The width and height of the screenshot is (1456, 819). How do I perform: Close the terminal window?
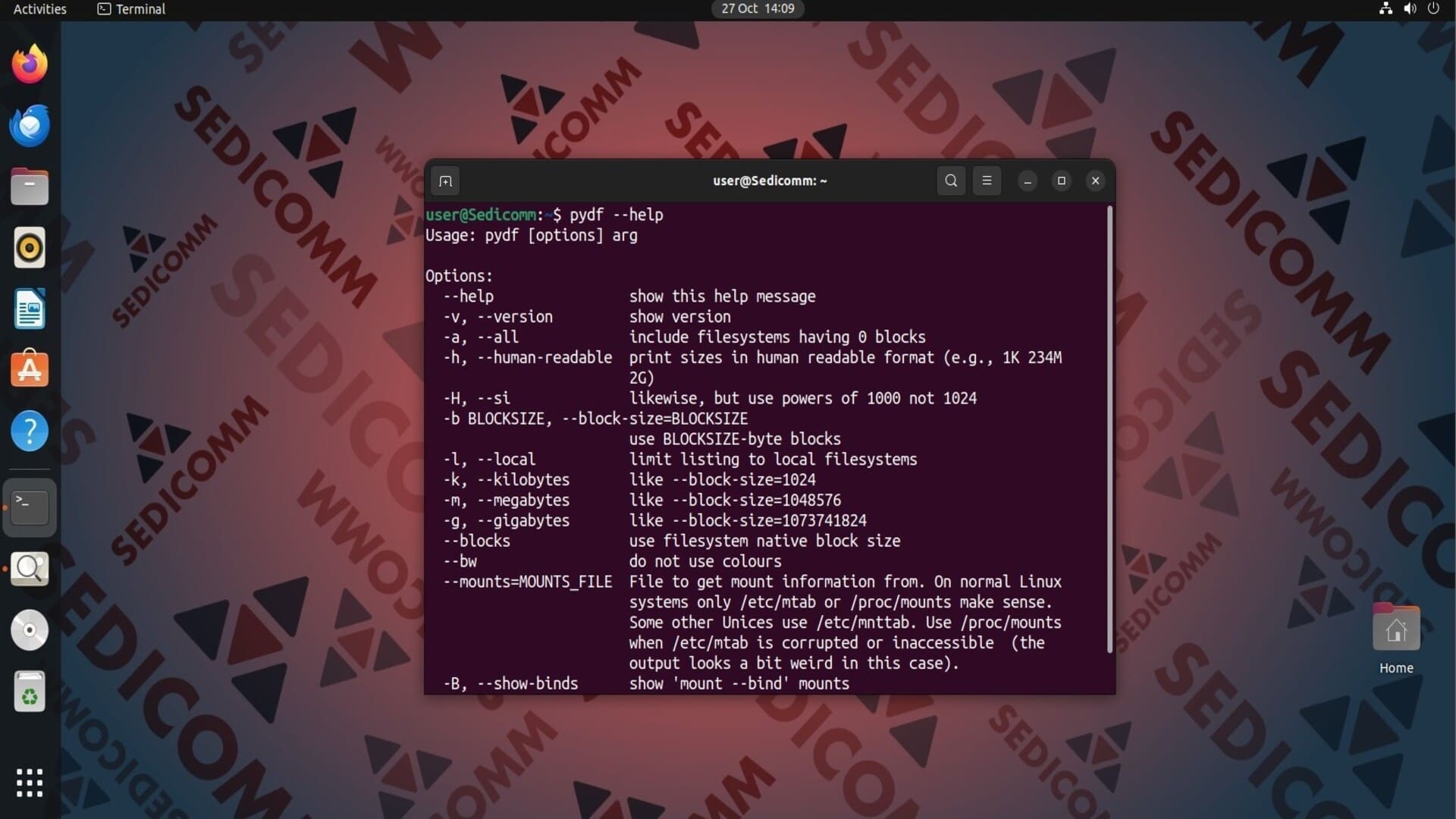[x=1095, y=180]
